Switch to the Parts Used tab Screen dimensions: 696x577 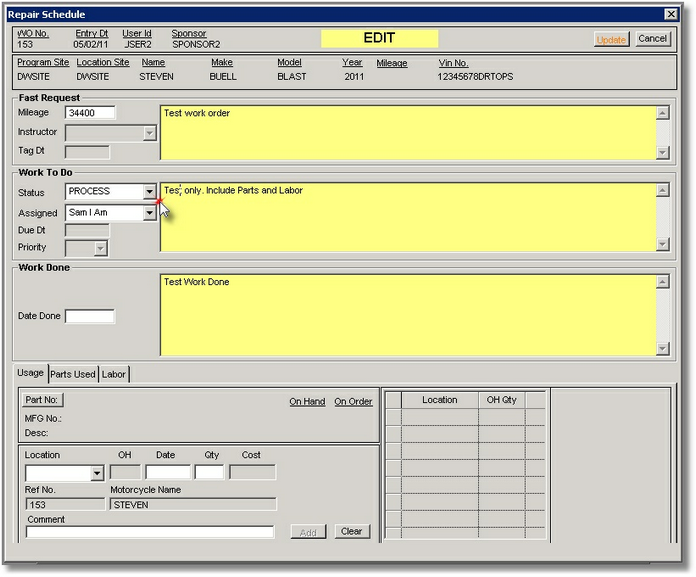point(73,374)
